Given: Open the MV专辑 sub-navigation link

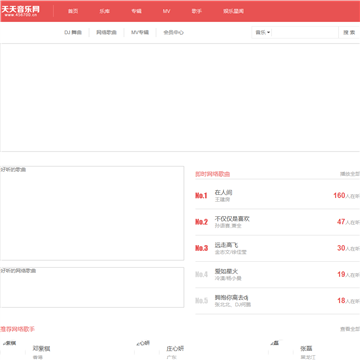Looking at the screenshot, I should pos(140,32).
